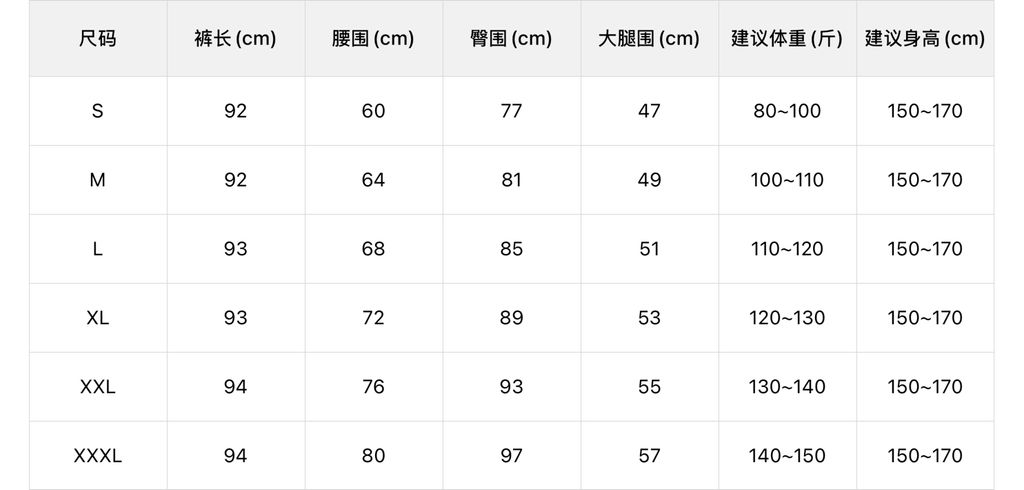
Task: Select the S size row label
Action: [98, 111]
